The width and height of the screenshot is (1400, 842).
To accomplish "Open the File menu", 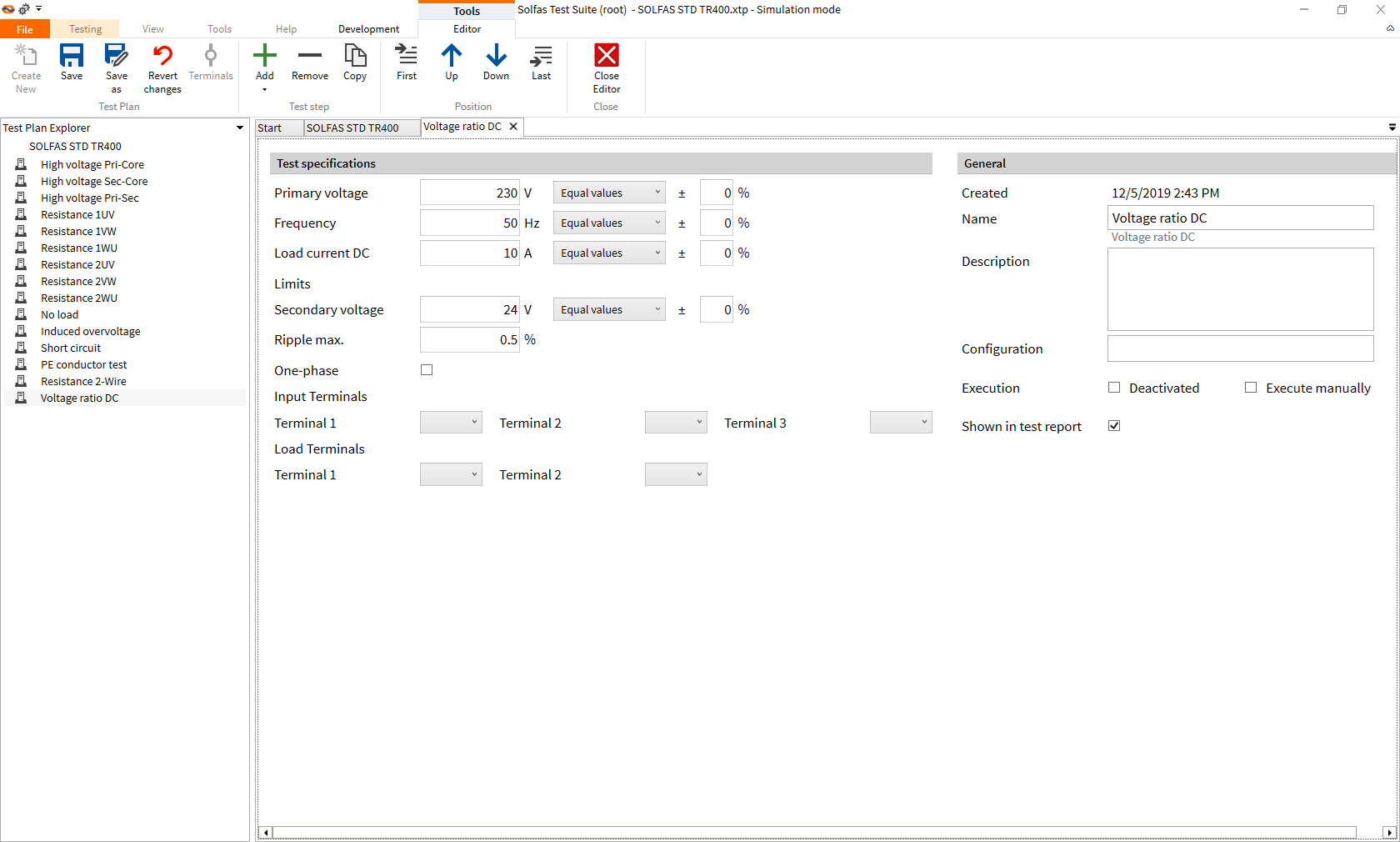I will (25, 29).
